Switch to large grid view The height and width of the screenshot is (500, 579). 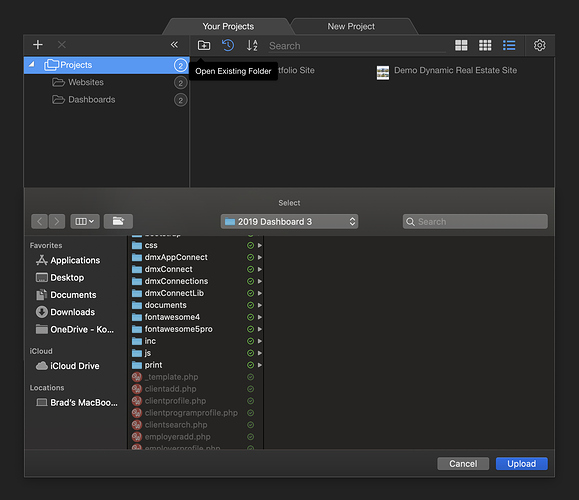(461, 45)
